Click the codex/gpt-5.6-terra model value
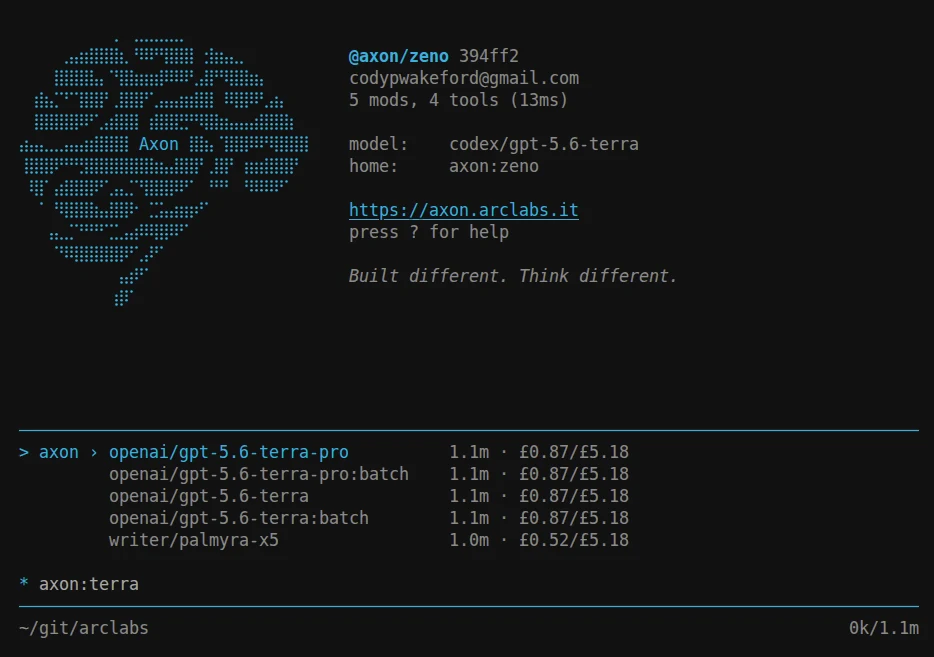The width and height of the screenshot is (934, 657). coord(544,144)
